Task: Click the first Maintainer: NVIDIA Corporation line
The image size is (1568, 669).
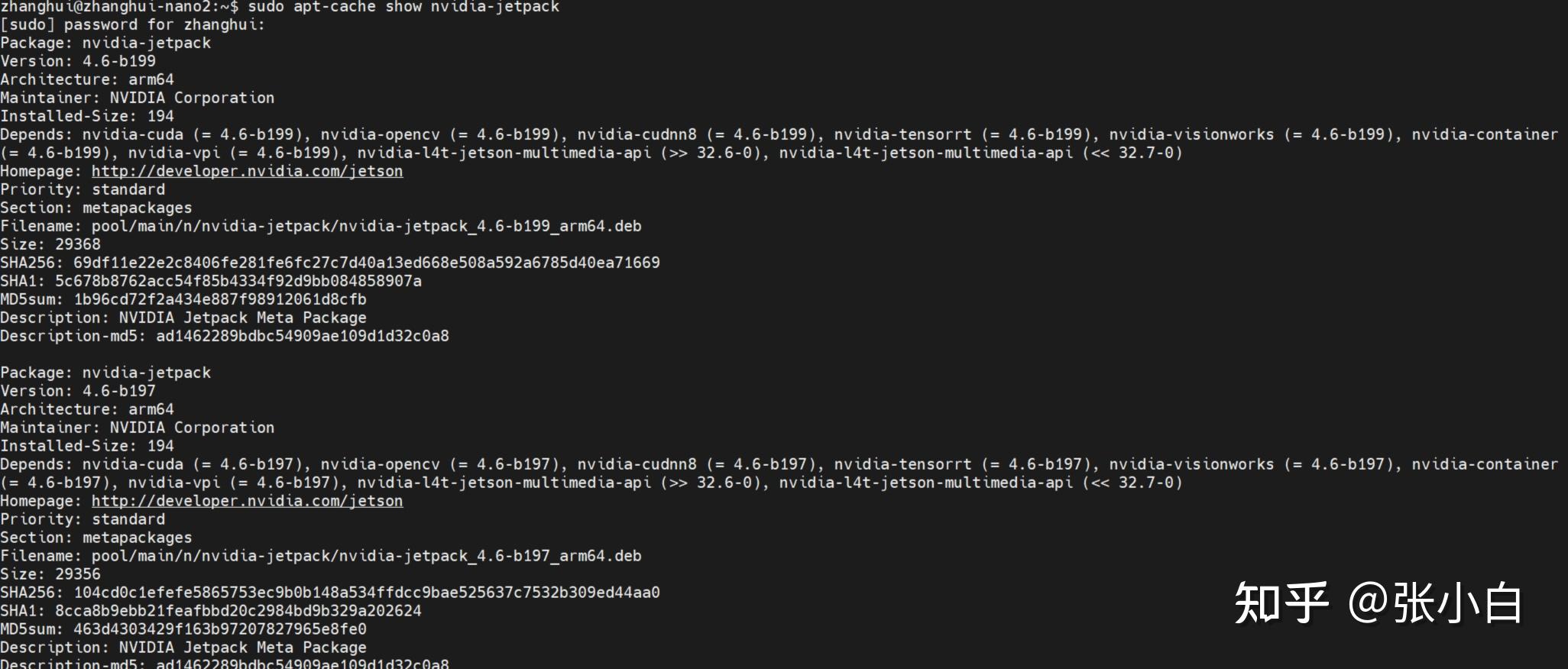Action: coord(138,98)
